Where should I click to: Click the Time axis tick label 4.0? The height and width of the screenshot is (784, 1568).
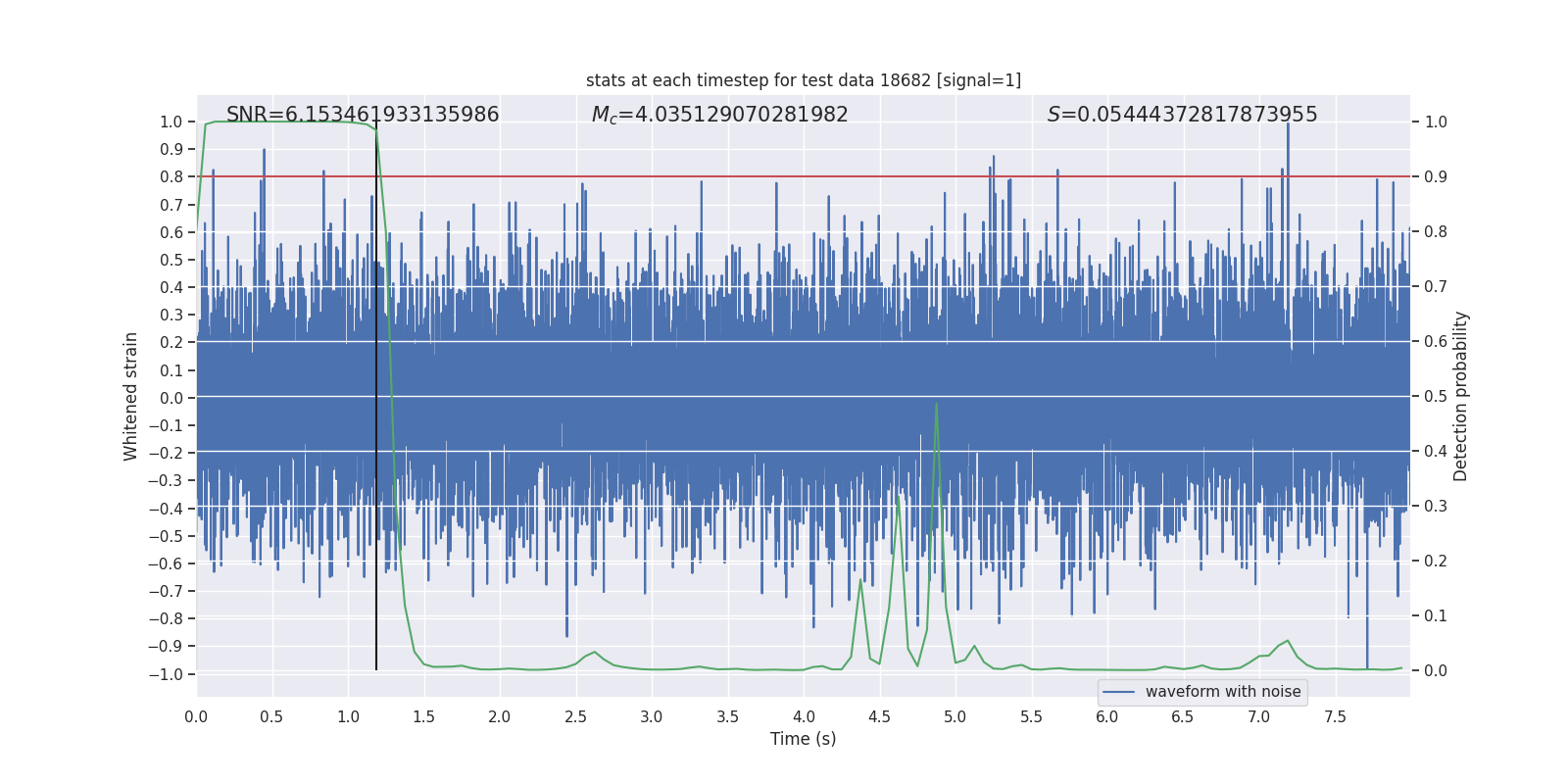pyautogui.click(x=804, y=717)
